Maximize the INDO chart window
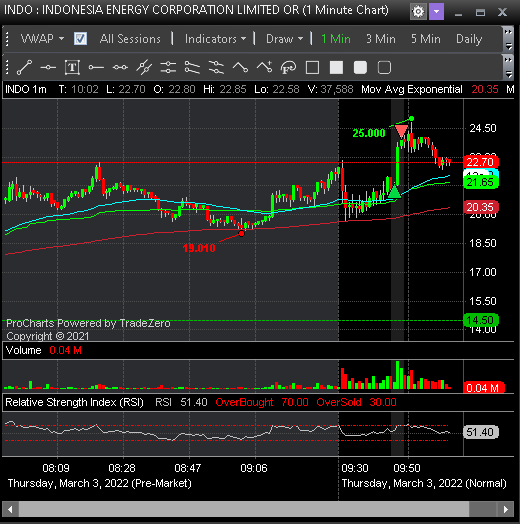The width and height of the screenshot is (520, 524). pos(480,13)
